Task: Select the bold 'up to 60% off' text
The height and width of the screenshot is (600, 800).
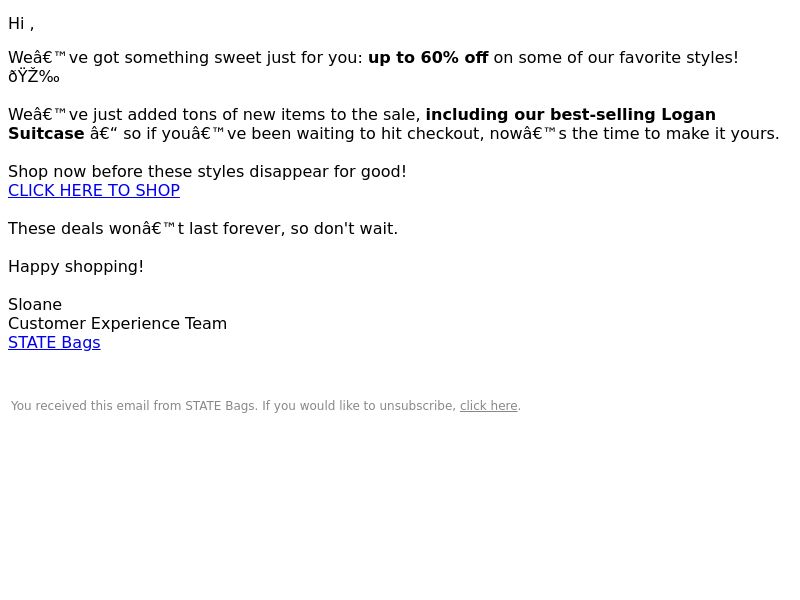Action: click(x=428, y=58)
